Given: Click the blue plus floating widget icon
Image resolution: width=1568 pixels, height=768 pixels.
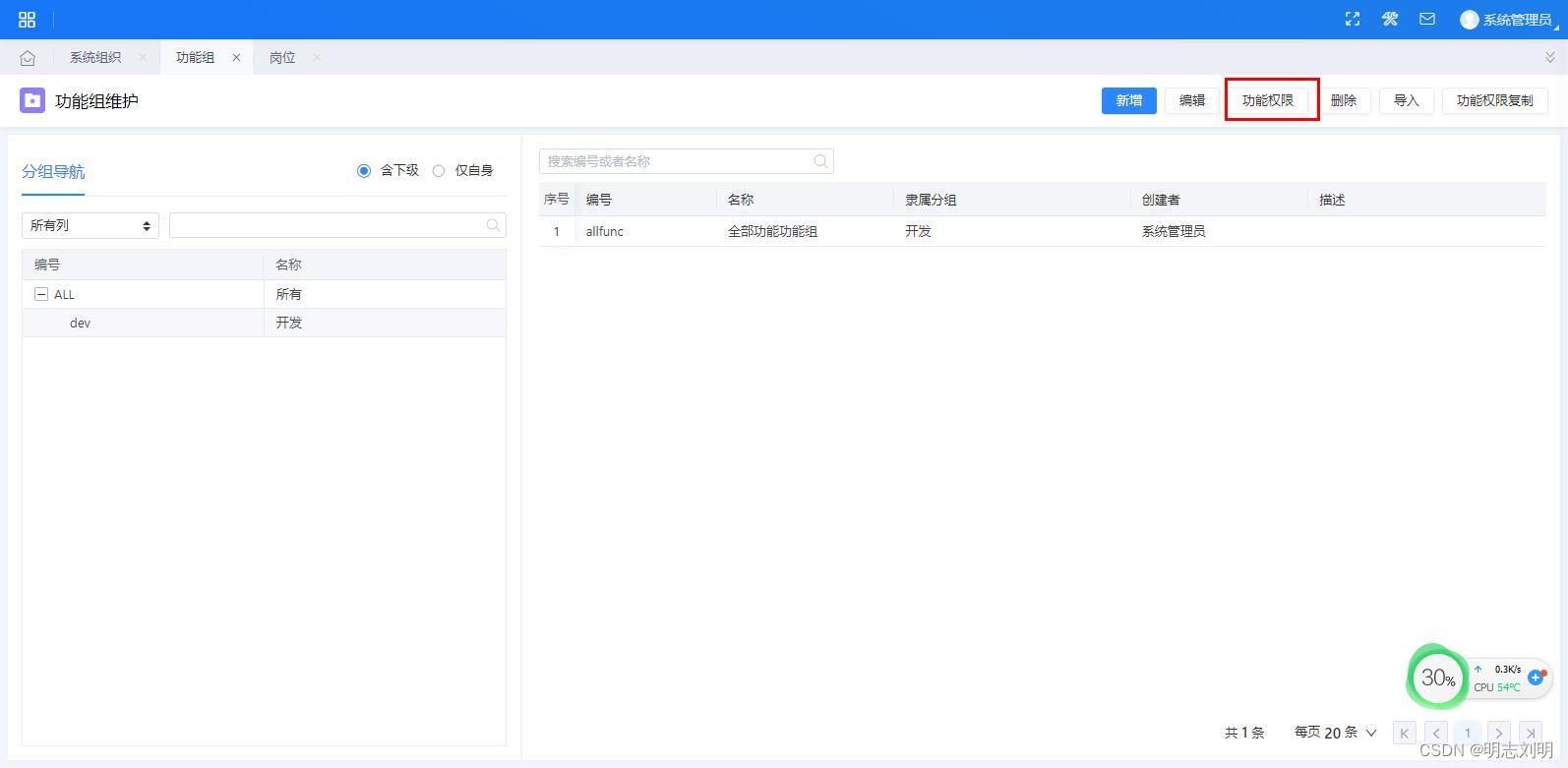Looking at the screenshot, I should 1536,677.
